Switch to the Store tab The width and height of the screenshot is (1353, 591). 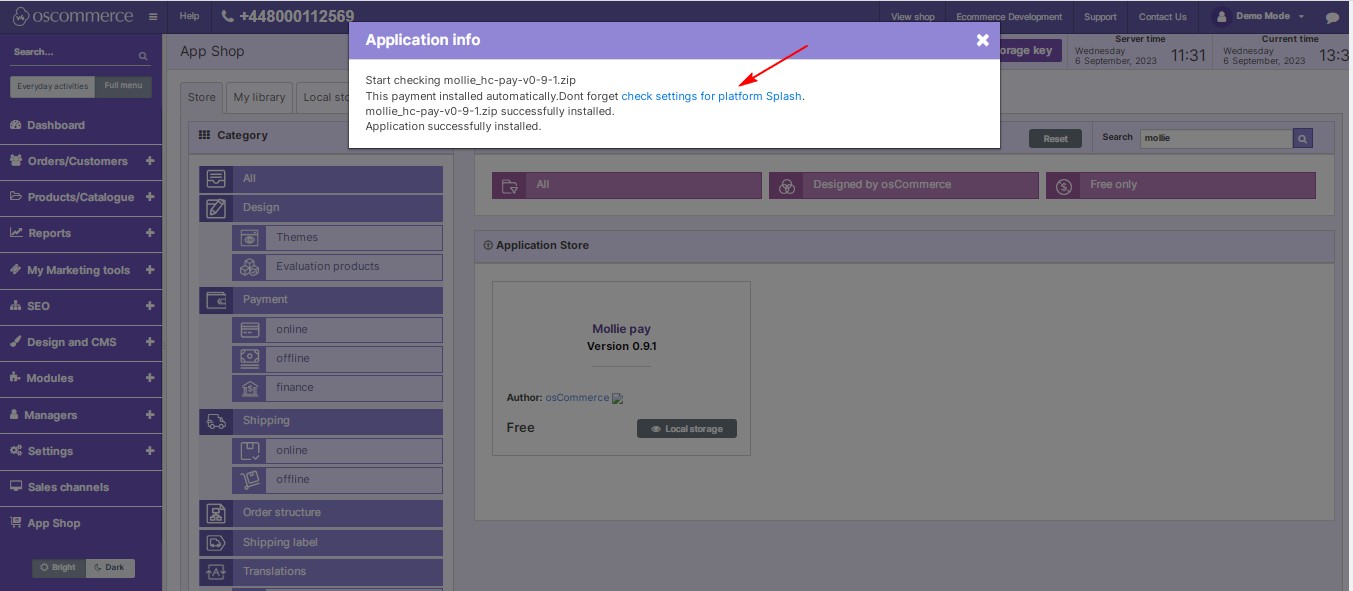[202, 97]
